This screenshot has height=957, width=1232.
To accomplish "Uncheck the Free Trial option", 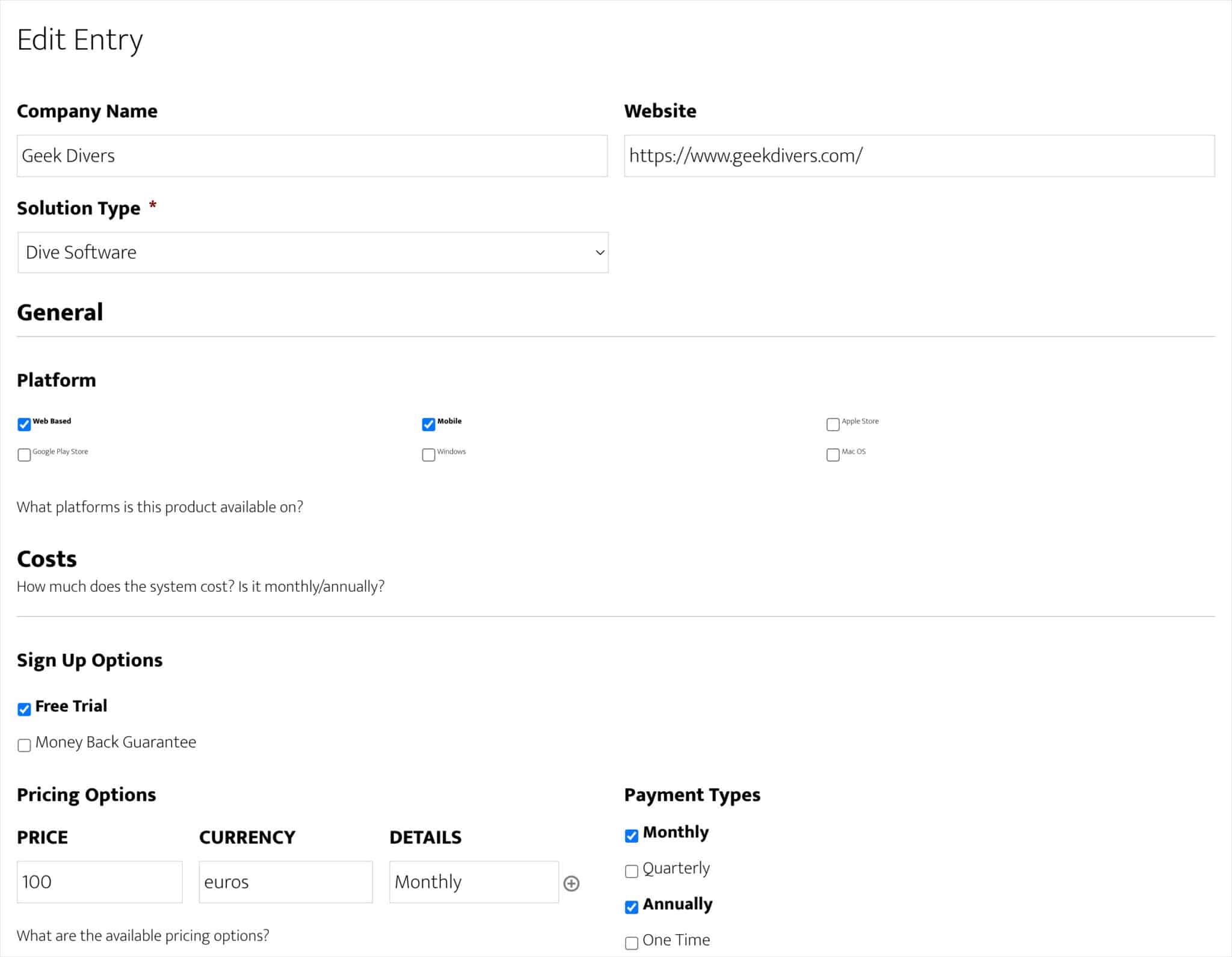I will coord(24,710).
